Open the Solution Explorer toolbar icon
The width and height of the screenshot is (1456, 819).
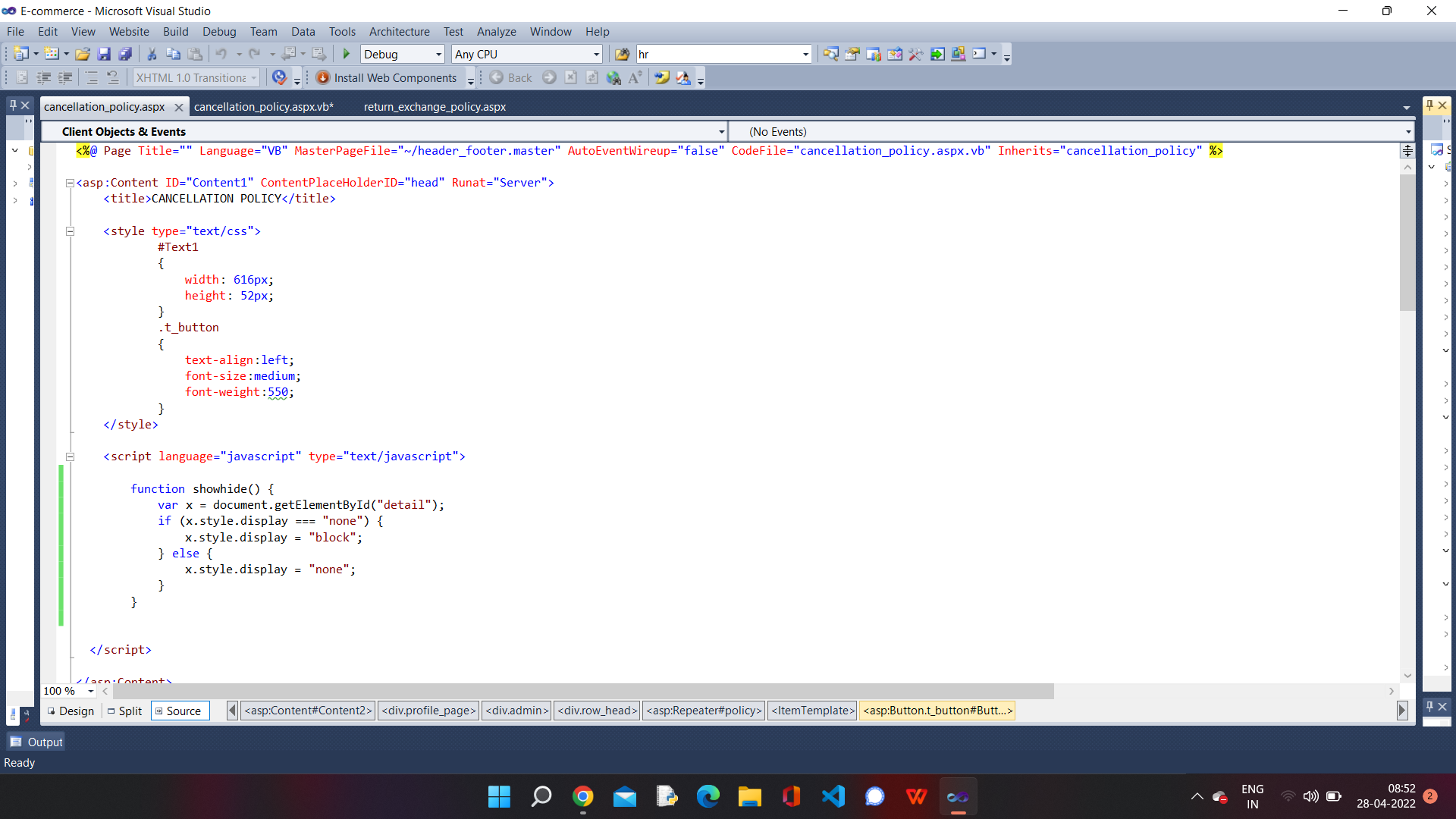[830, 54]
